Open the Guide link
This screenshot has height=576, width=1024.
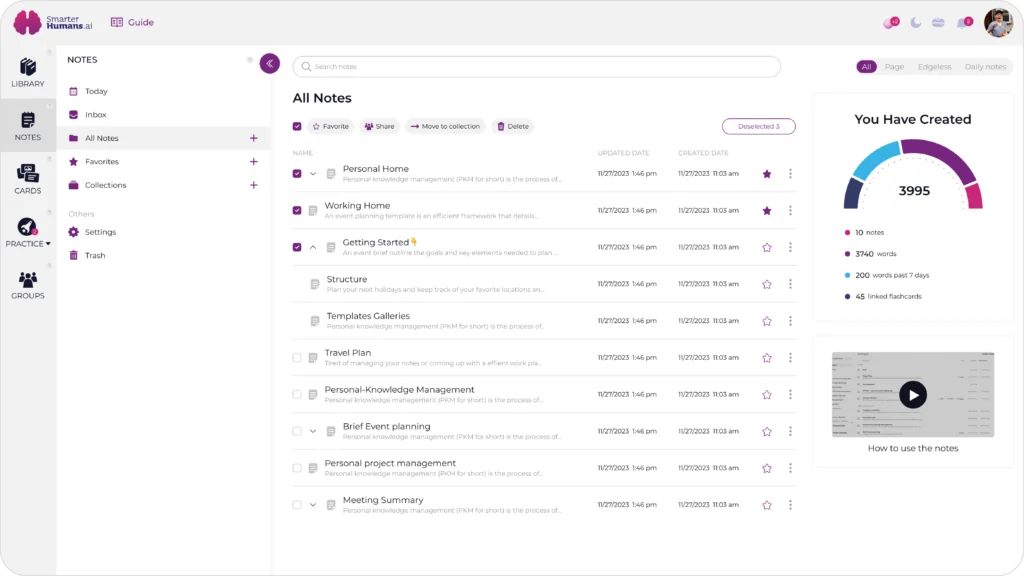[133, 22]
